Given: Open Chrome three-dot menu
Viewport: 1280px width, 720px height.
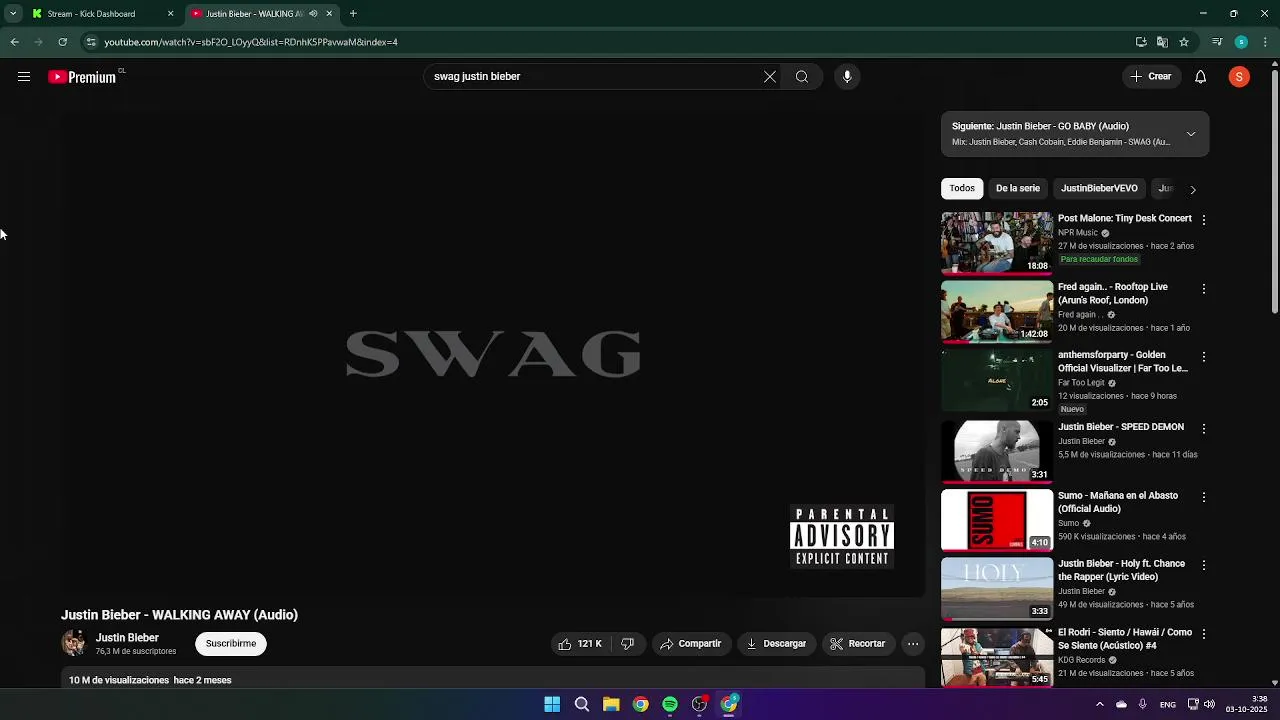Looking at the screenshot, I should pos(1266,42).
